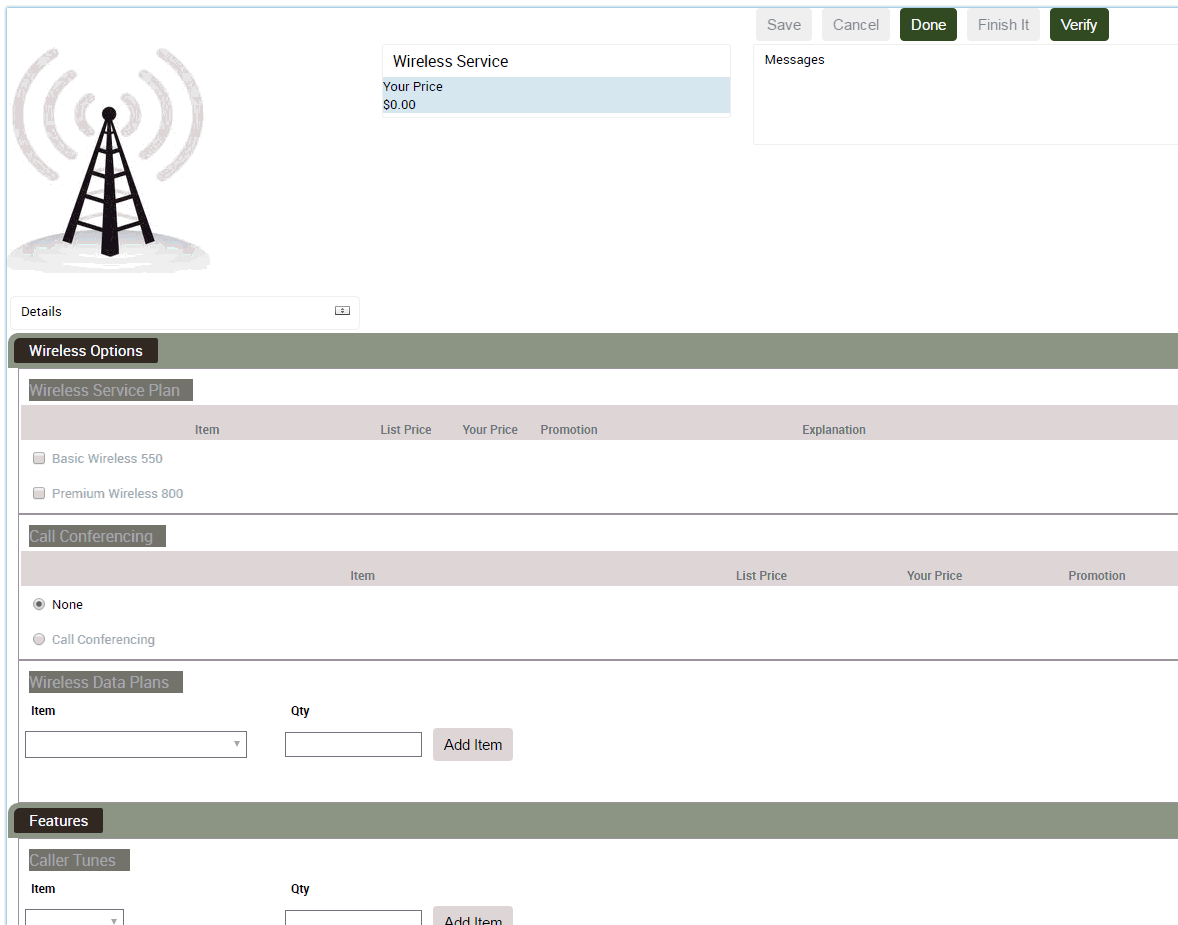Screen dimensions: 1178x925
Task: Check the Basic Wireless 550 checkbox
Action: pos(38,457)
